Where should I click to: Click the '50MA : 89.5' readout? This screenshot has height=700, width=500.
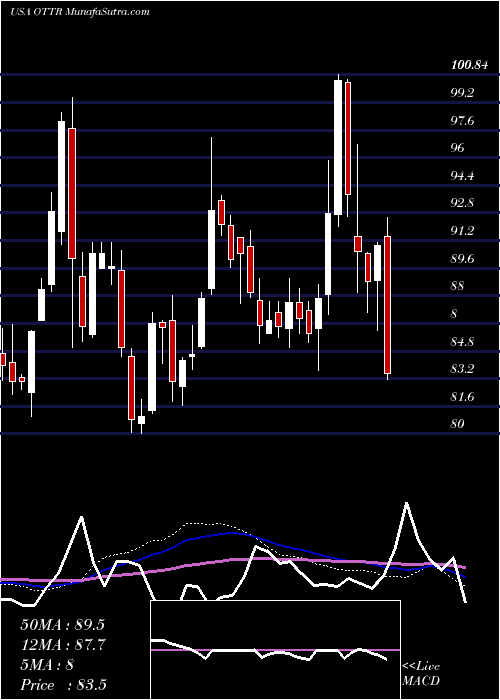62,625
